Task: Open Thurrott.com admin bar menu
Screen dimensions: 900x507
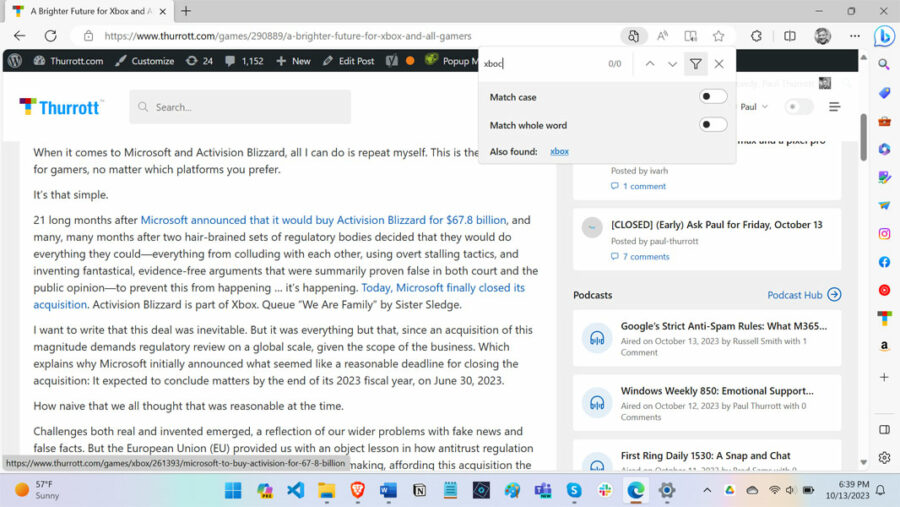Action: point(68,61)
